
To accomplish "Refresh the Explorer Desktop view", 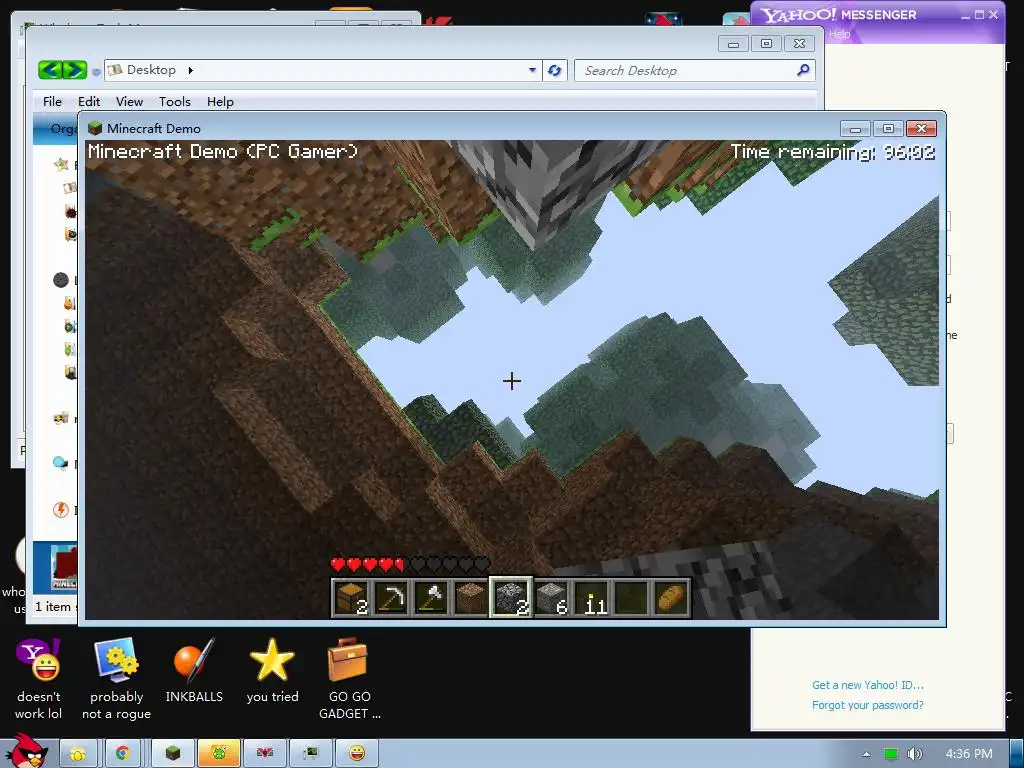I will (554, 70).
